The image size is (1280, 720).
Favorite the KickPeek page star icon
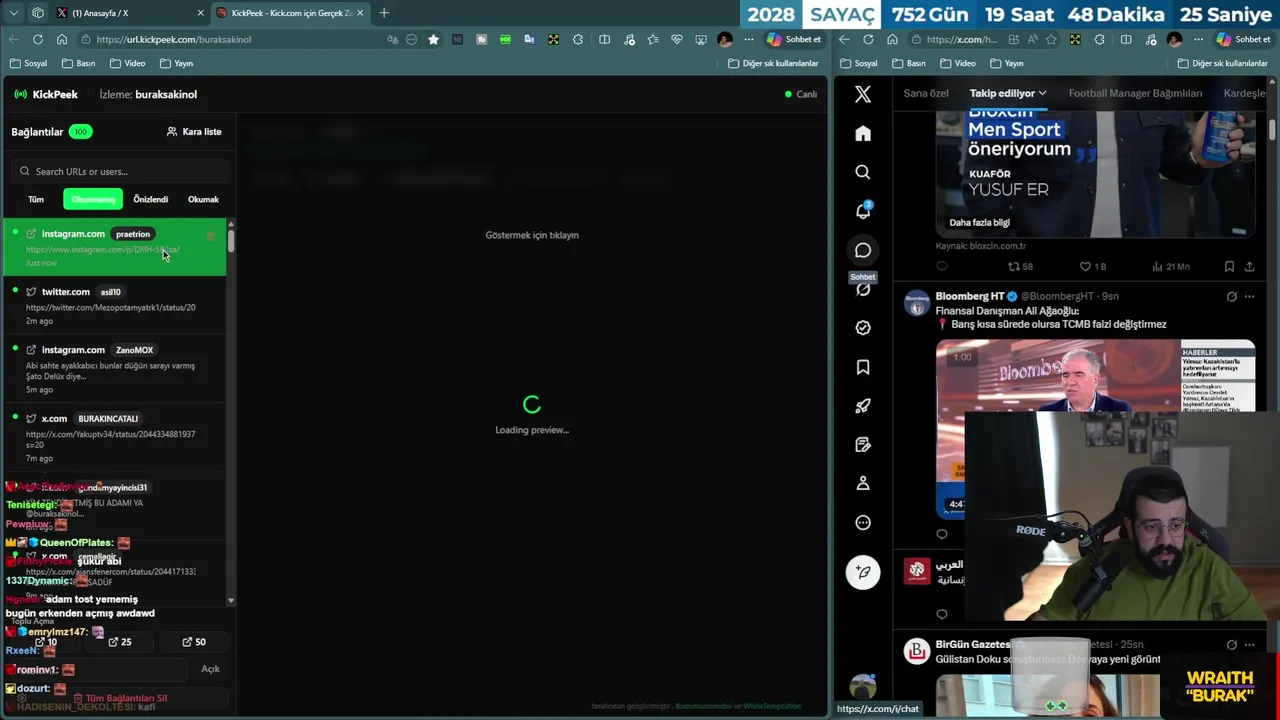[x=433, y=39]
